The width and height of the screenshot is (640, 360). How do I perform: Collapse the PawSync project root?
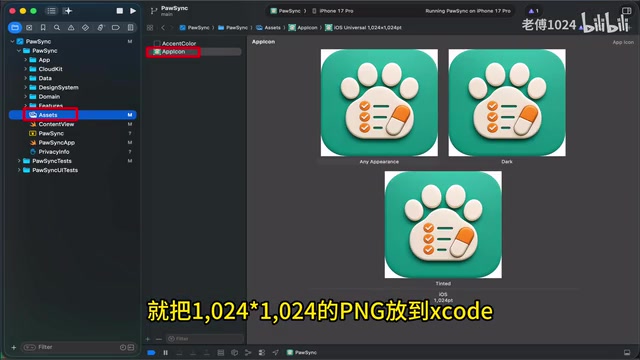(12, 42)
